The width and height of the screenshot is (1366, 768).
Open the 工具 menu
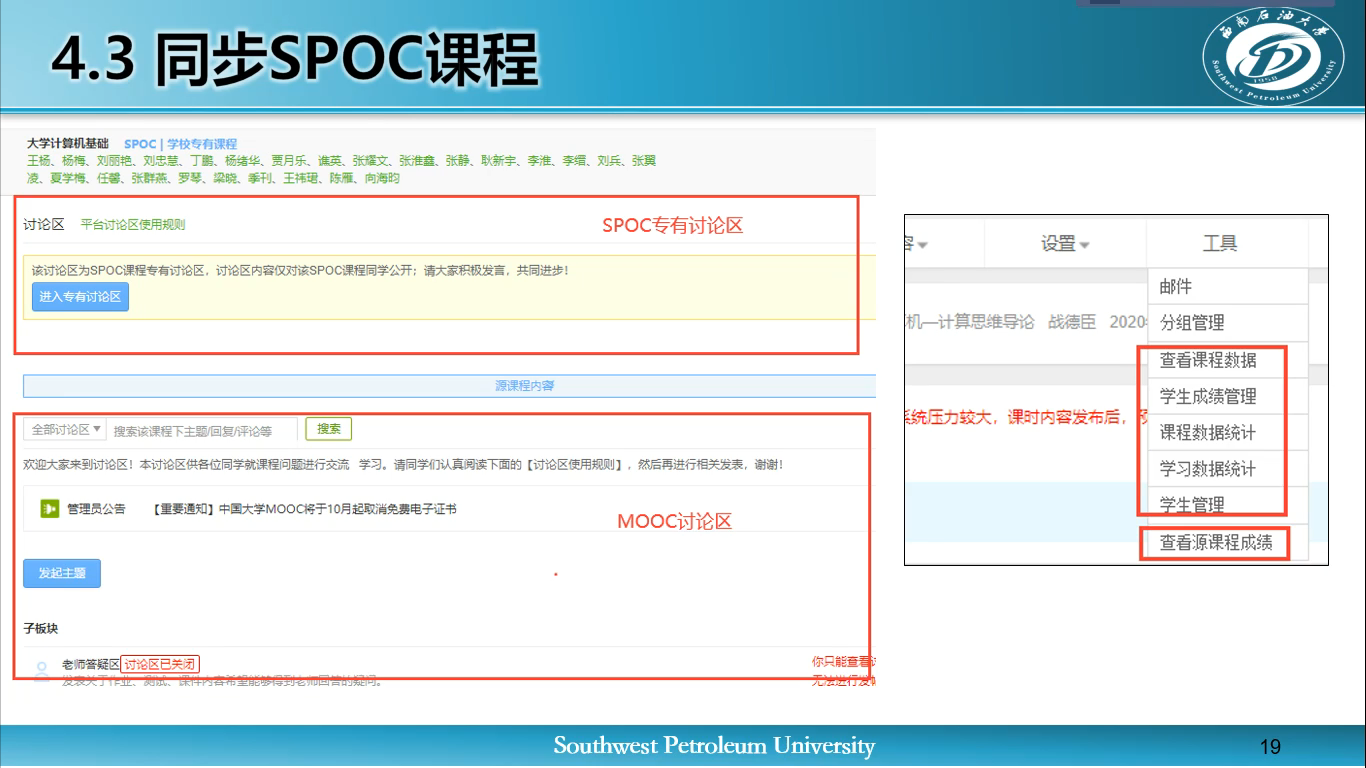1220,244
